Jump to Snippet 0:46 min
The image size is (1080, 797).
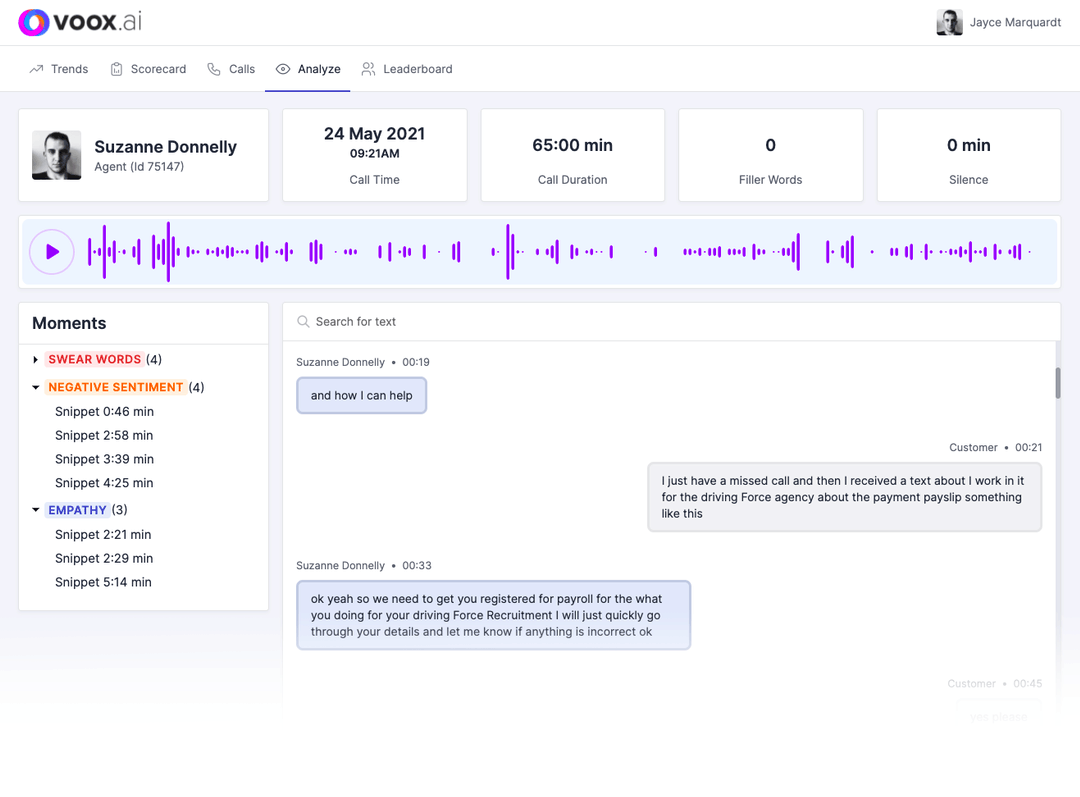coord(104,411)
